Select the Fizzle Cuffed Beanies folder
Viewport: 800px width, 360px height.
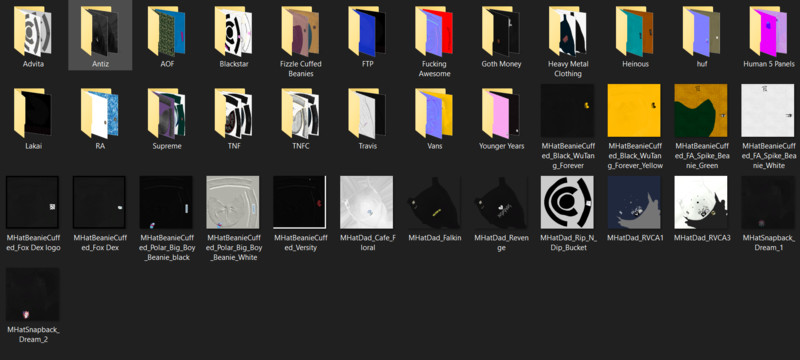click(x=301, y=31)
